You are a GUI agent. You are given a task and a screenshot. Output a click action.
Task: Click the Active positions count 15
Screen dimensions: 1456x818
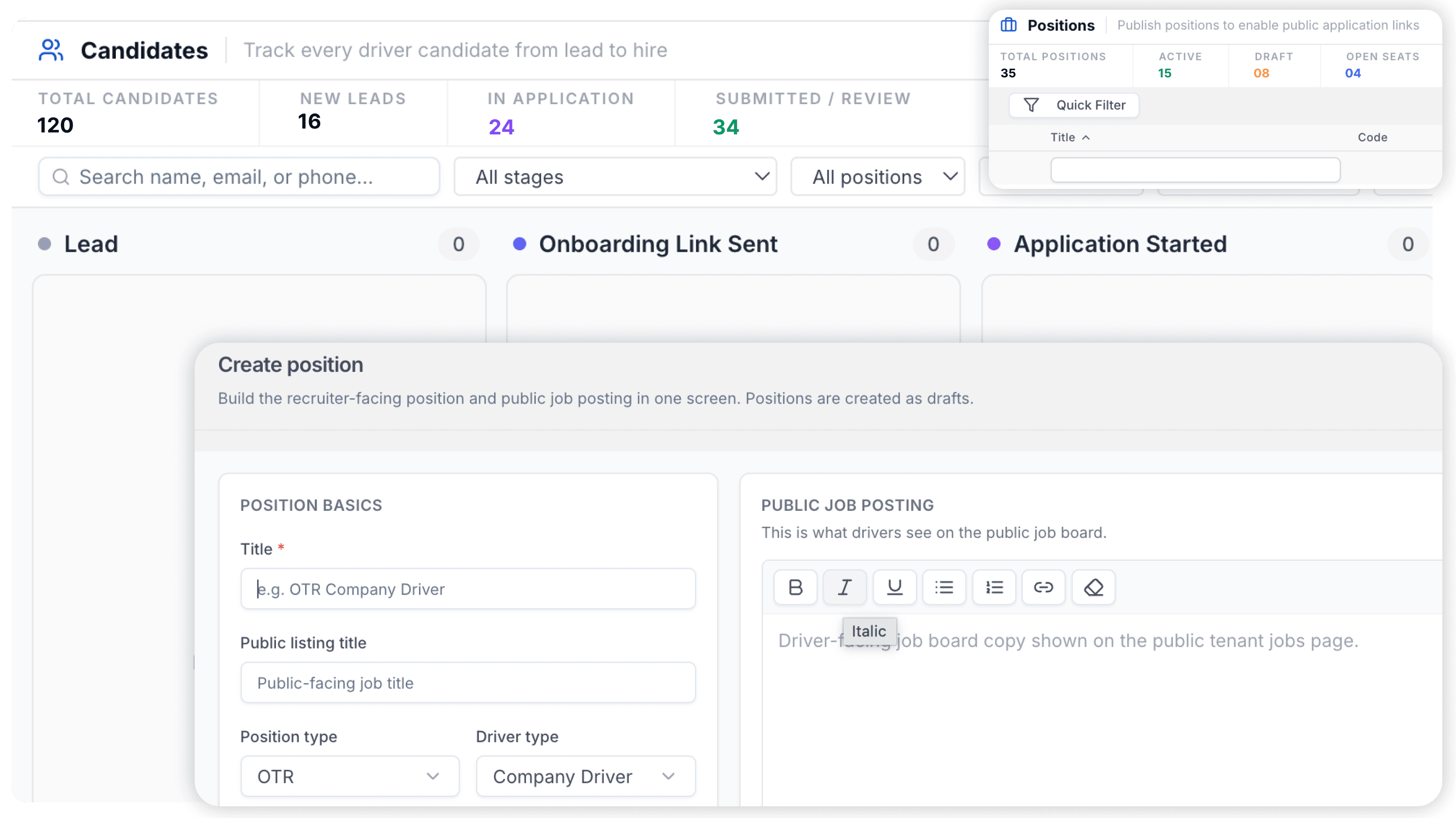pyautogui.click(x=1165, y=73)
